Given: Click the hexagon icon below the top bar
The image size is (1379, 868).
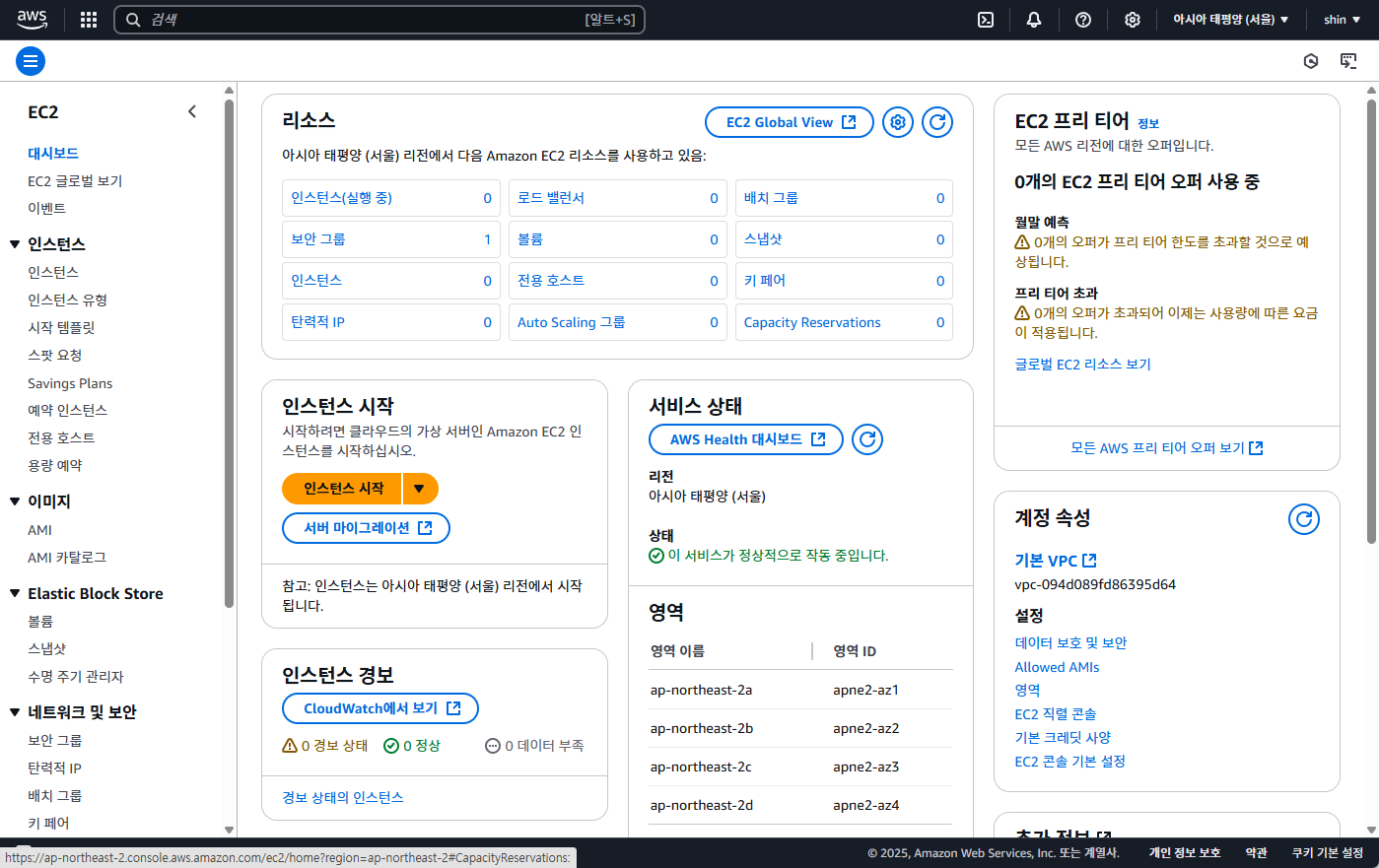Looking at the screenshot, I should (1311, 61).
